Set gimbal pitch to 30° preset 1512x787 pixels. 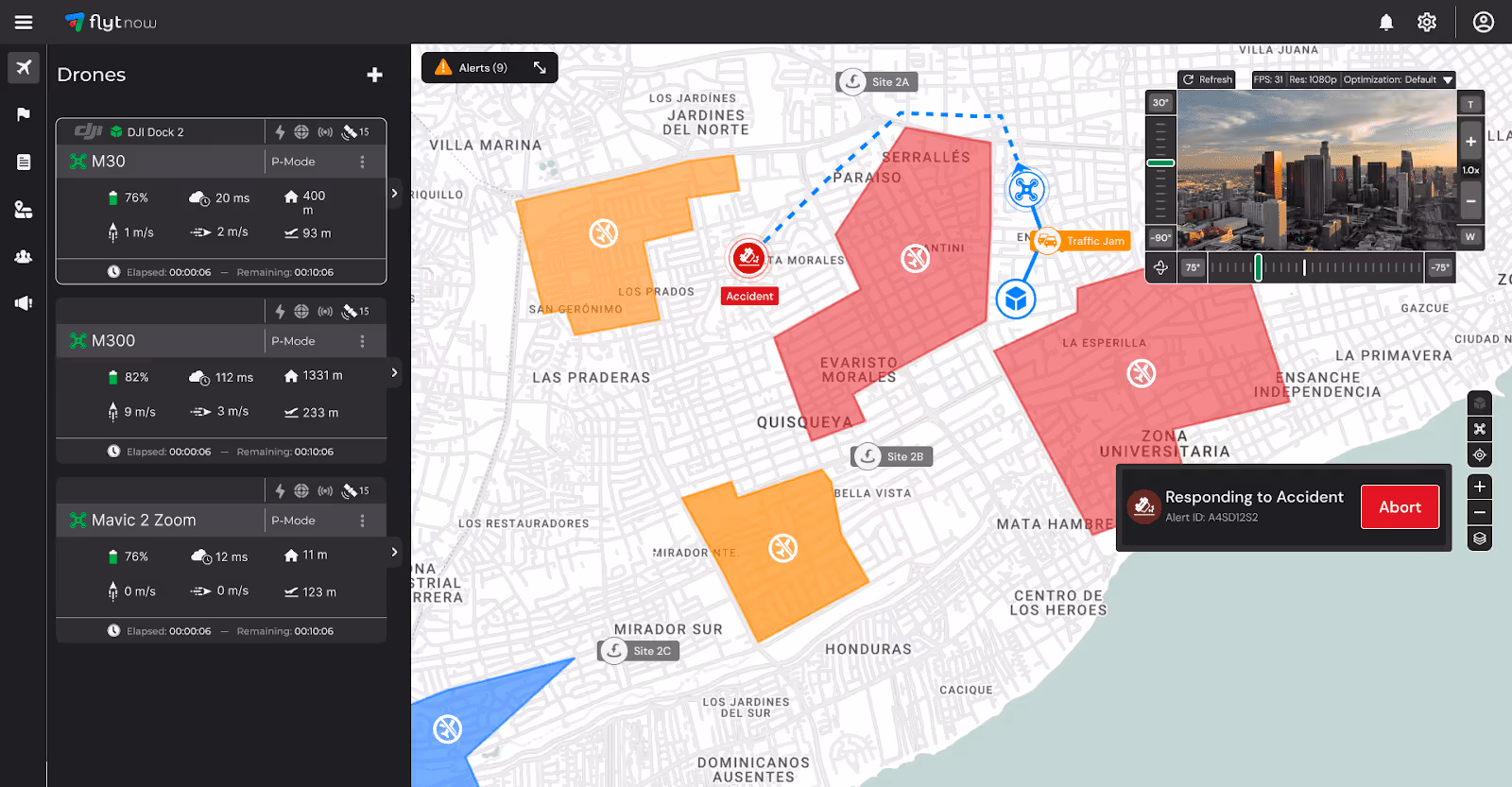coord(1160,102)
